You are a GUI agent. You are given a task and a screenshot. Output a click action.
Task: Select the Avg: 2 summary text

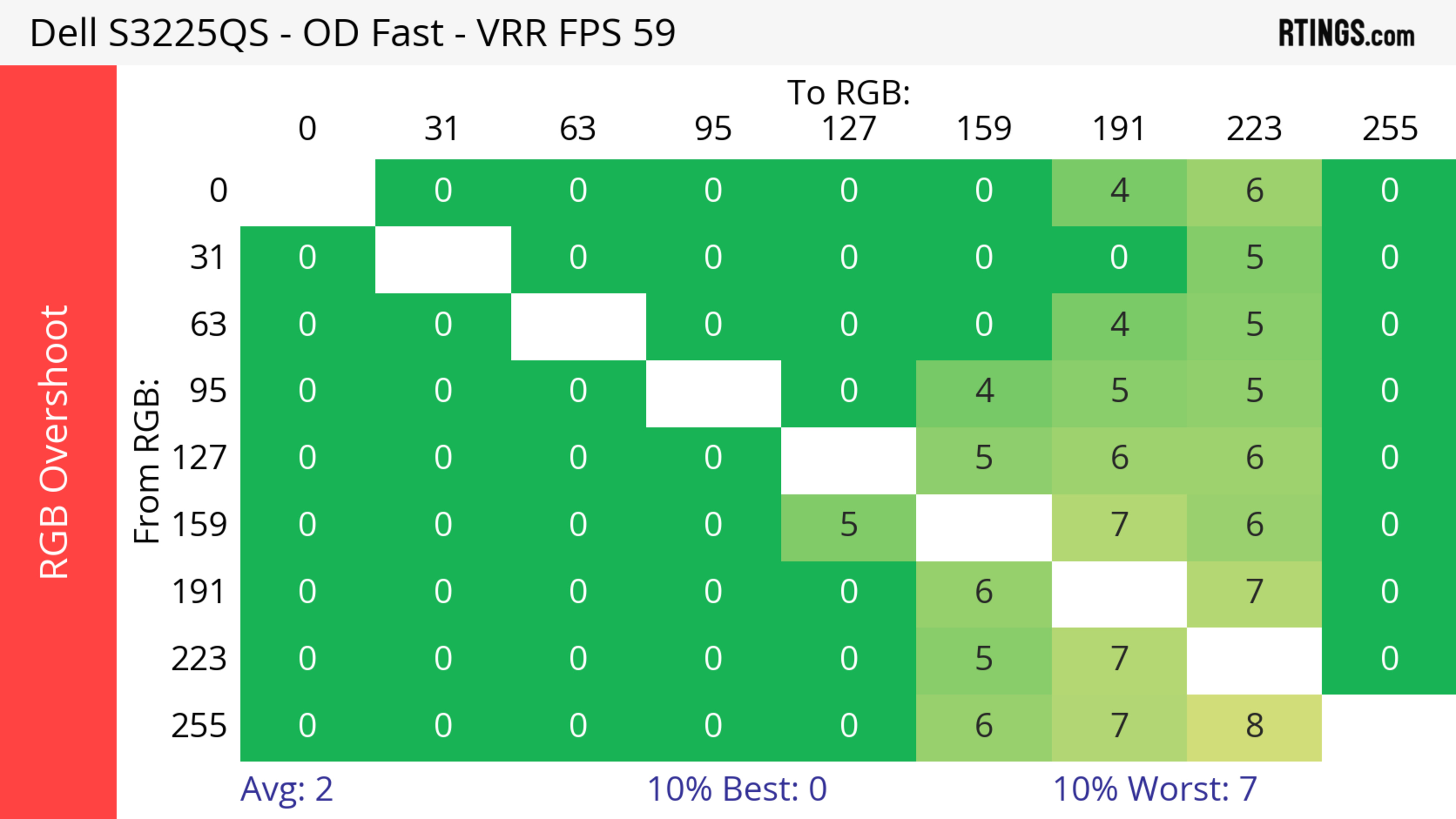286,789
